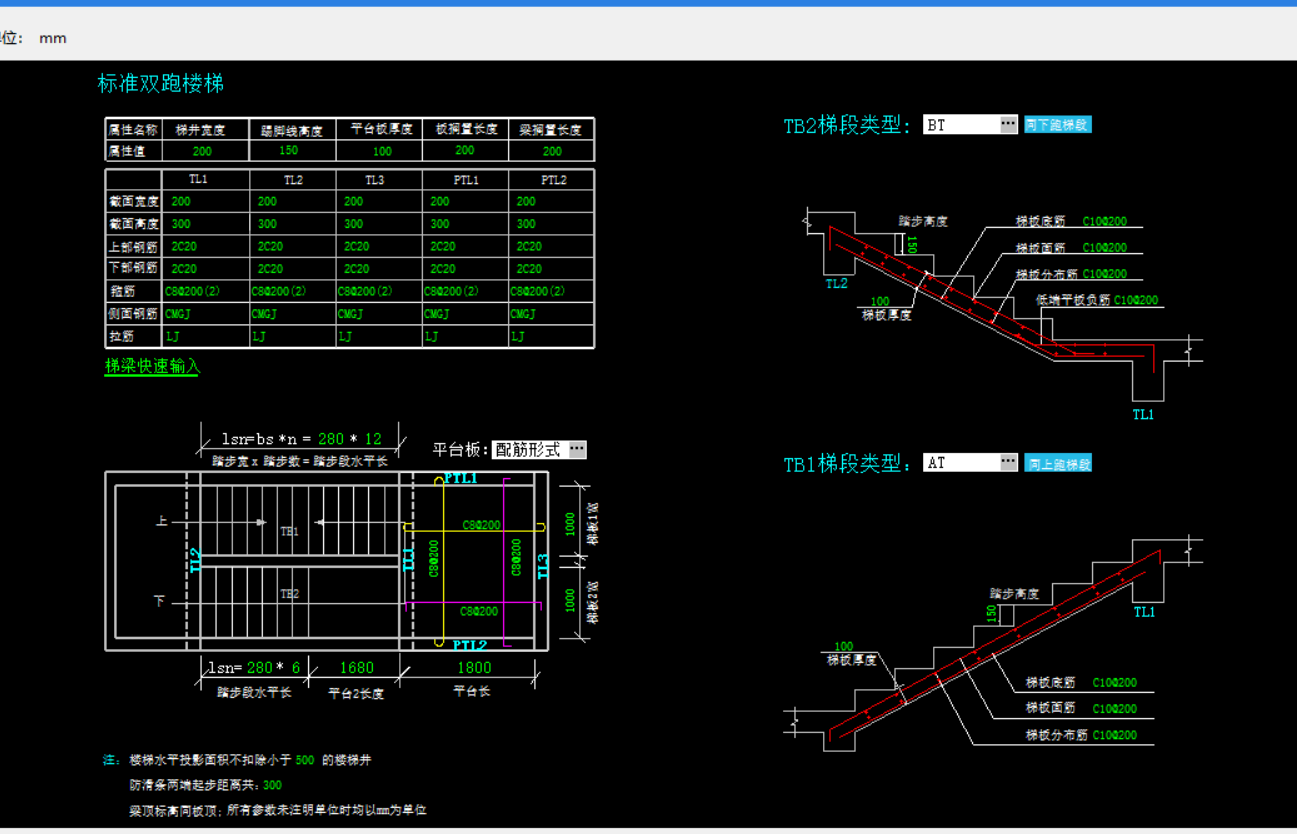Edit TL1 截面宽度 value 200

(x=181, y=201)
